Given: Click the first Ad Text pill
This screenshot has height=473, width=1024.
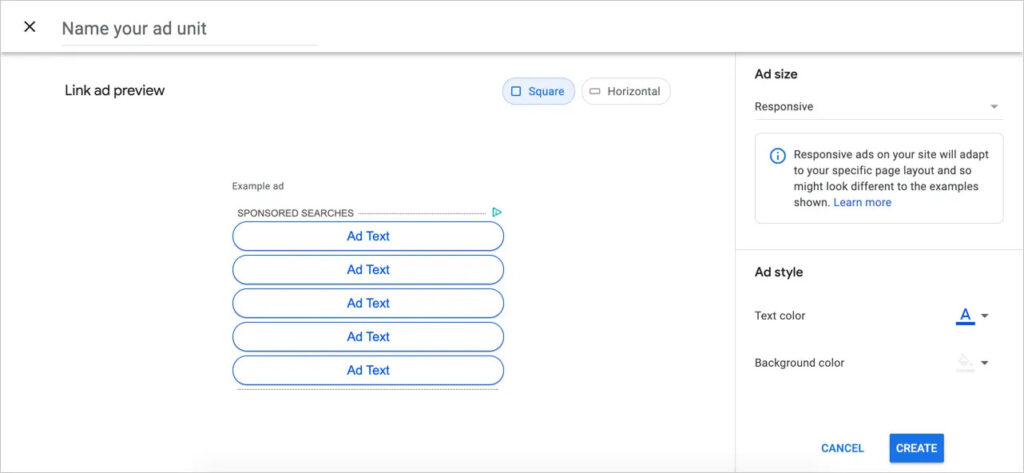Looking at the screenshot, I should tap(368, 236).
